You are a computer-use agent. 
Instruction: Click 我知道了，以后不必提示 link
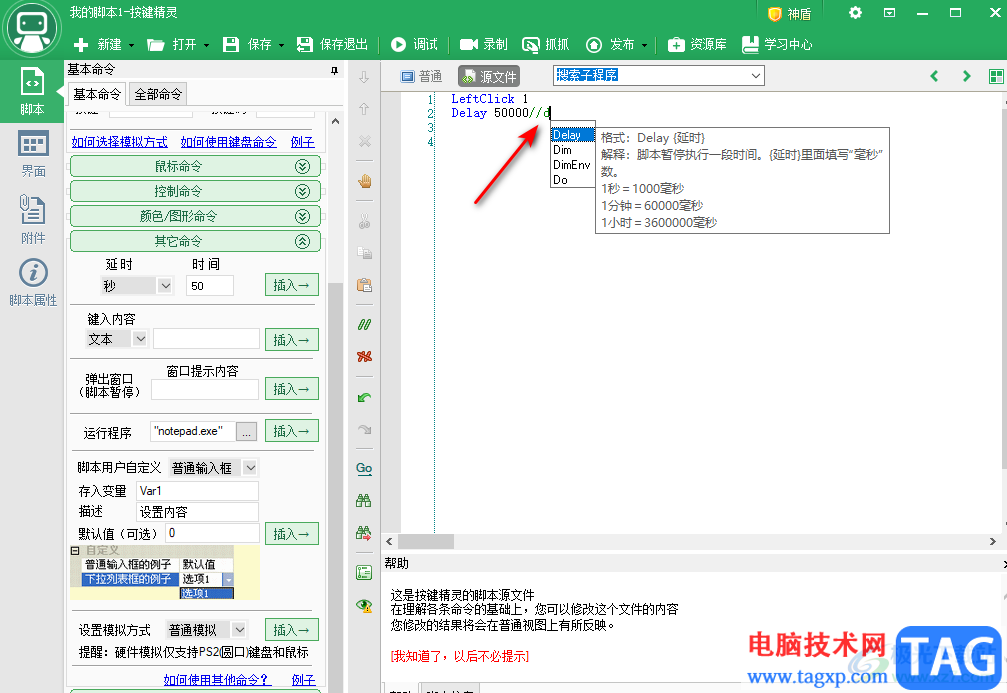pos(460,656)
